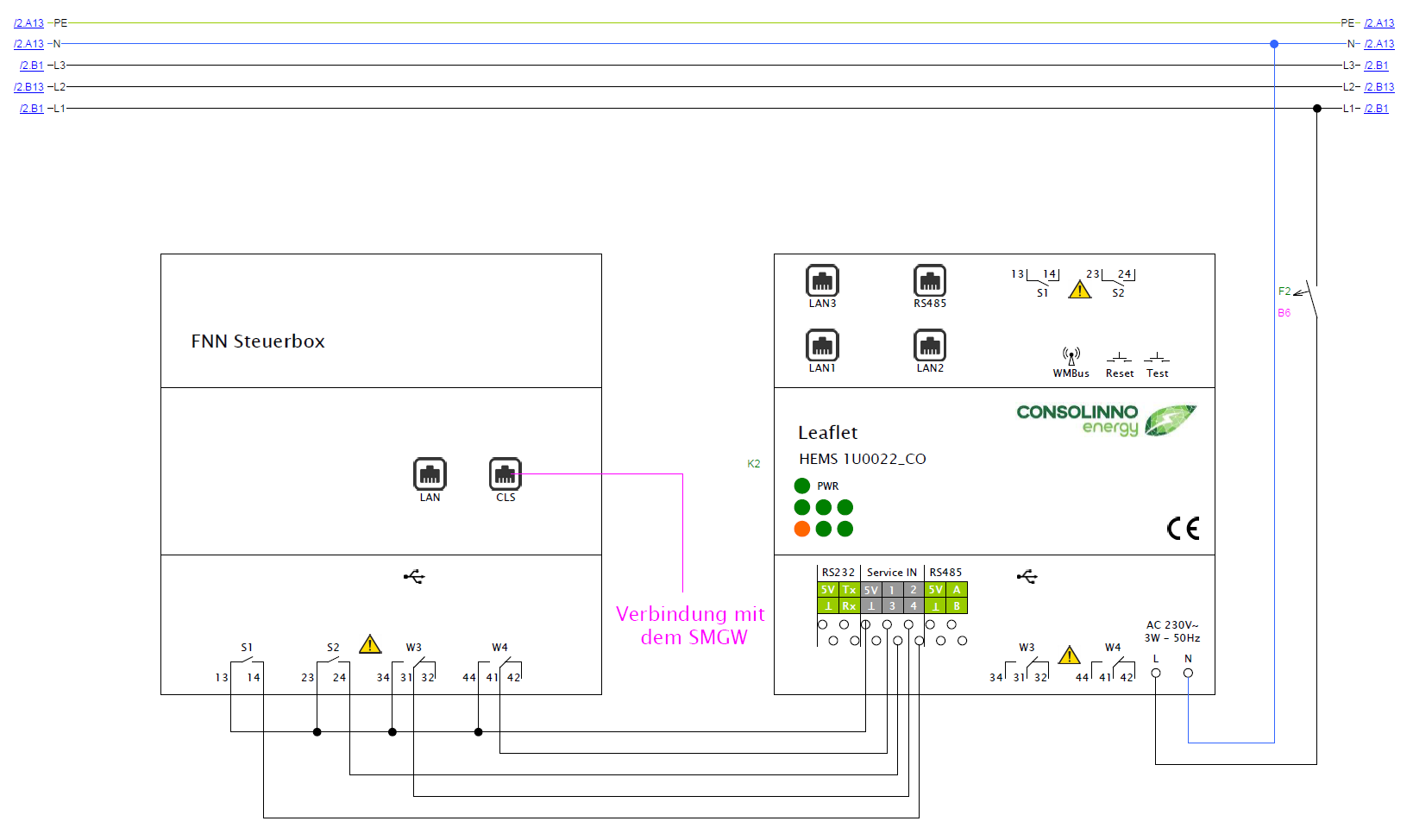Open the /2.B13 link starting the L2 line
The image size is (1413, 840).
click(28, 87)
